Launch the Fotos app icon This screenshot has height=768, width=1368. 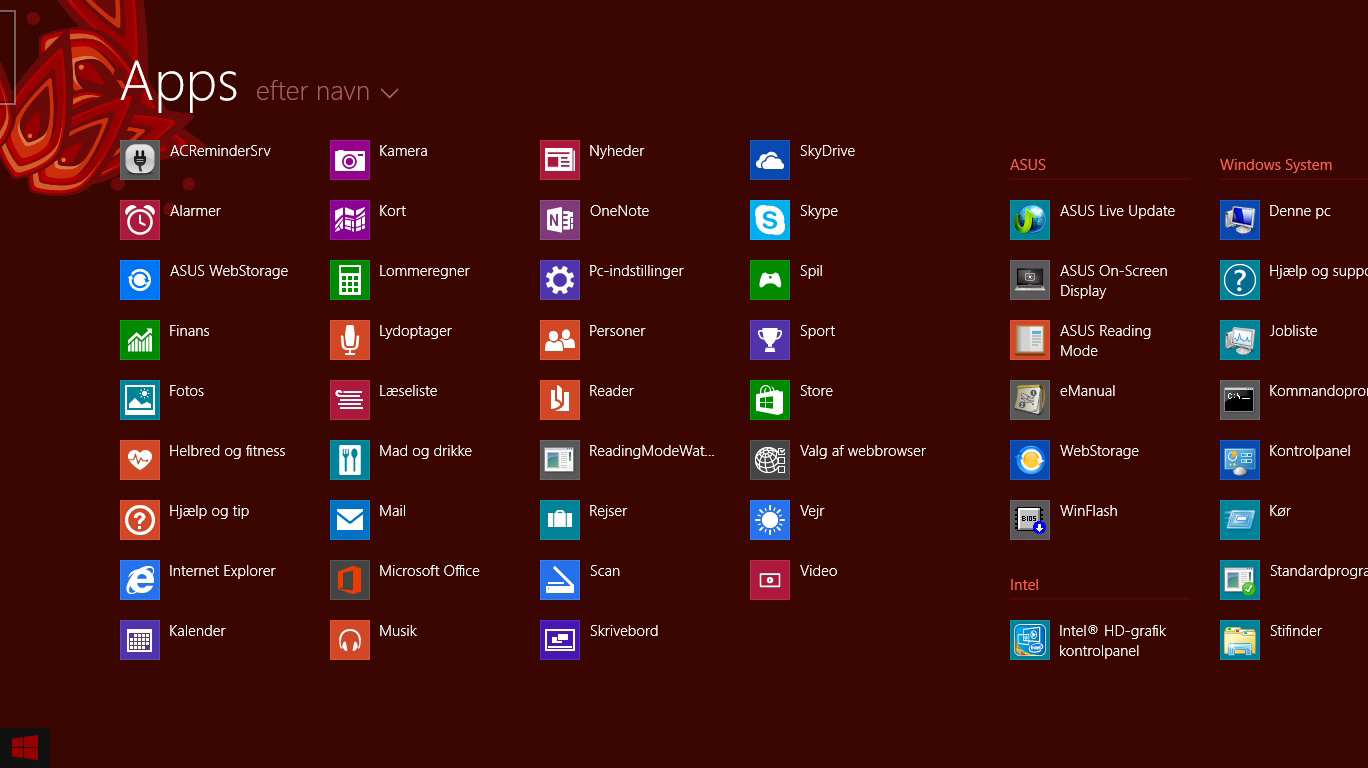(x=140, y=400)
